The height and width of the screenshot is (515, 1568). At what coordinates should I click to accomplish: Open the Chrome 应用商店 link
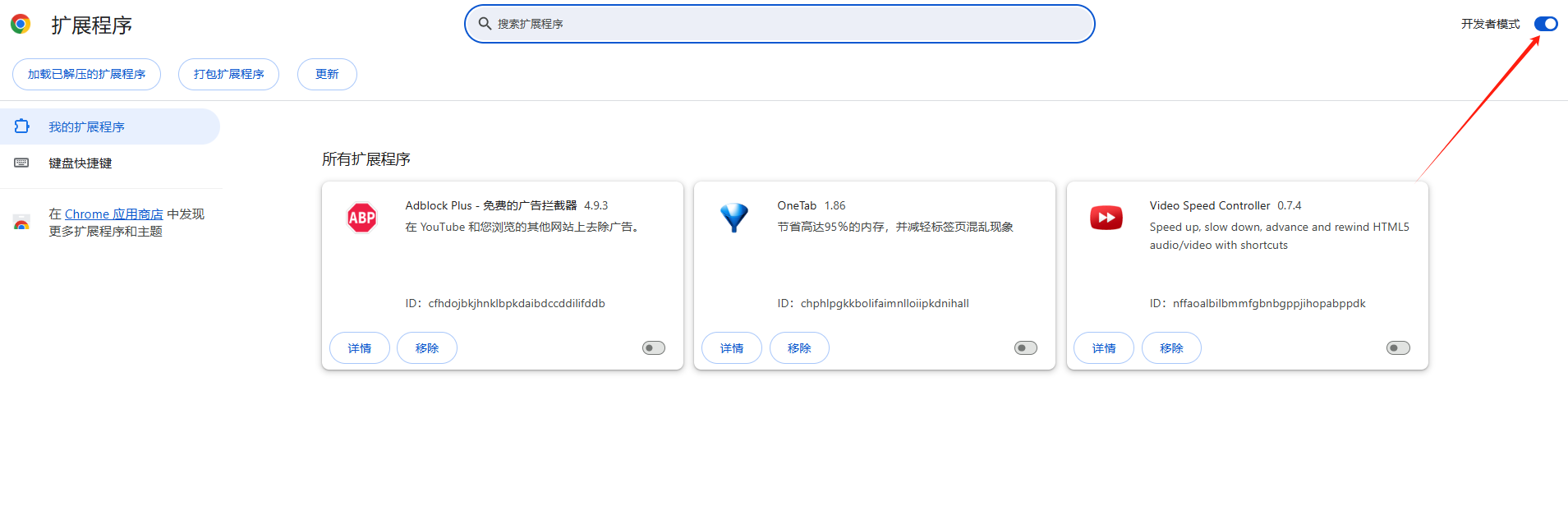[114, 214]
